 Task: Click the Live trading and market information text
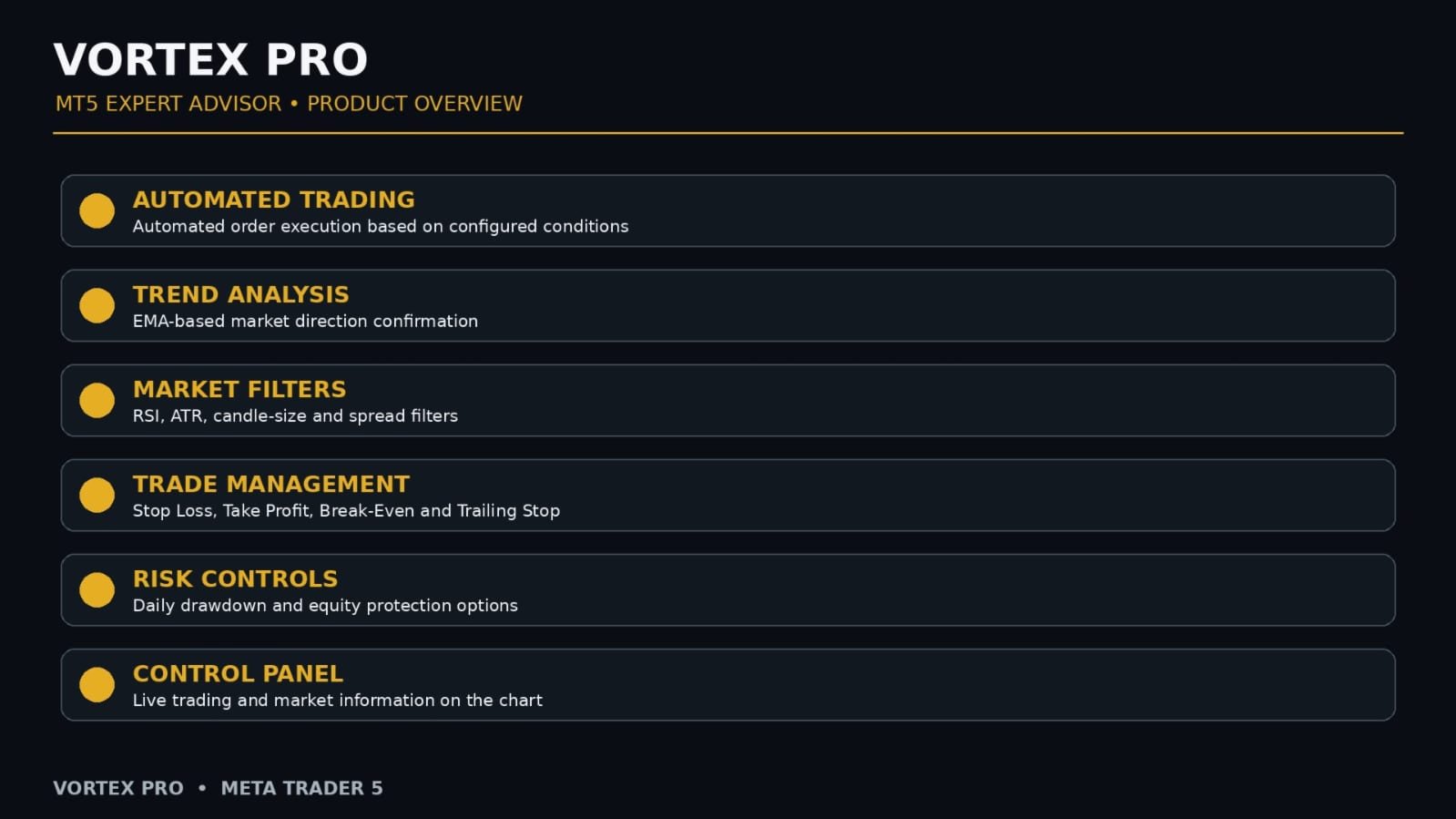point(338,700)
